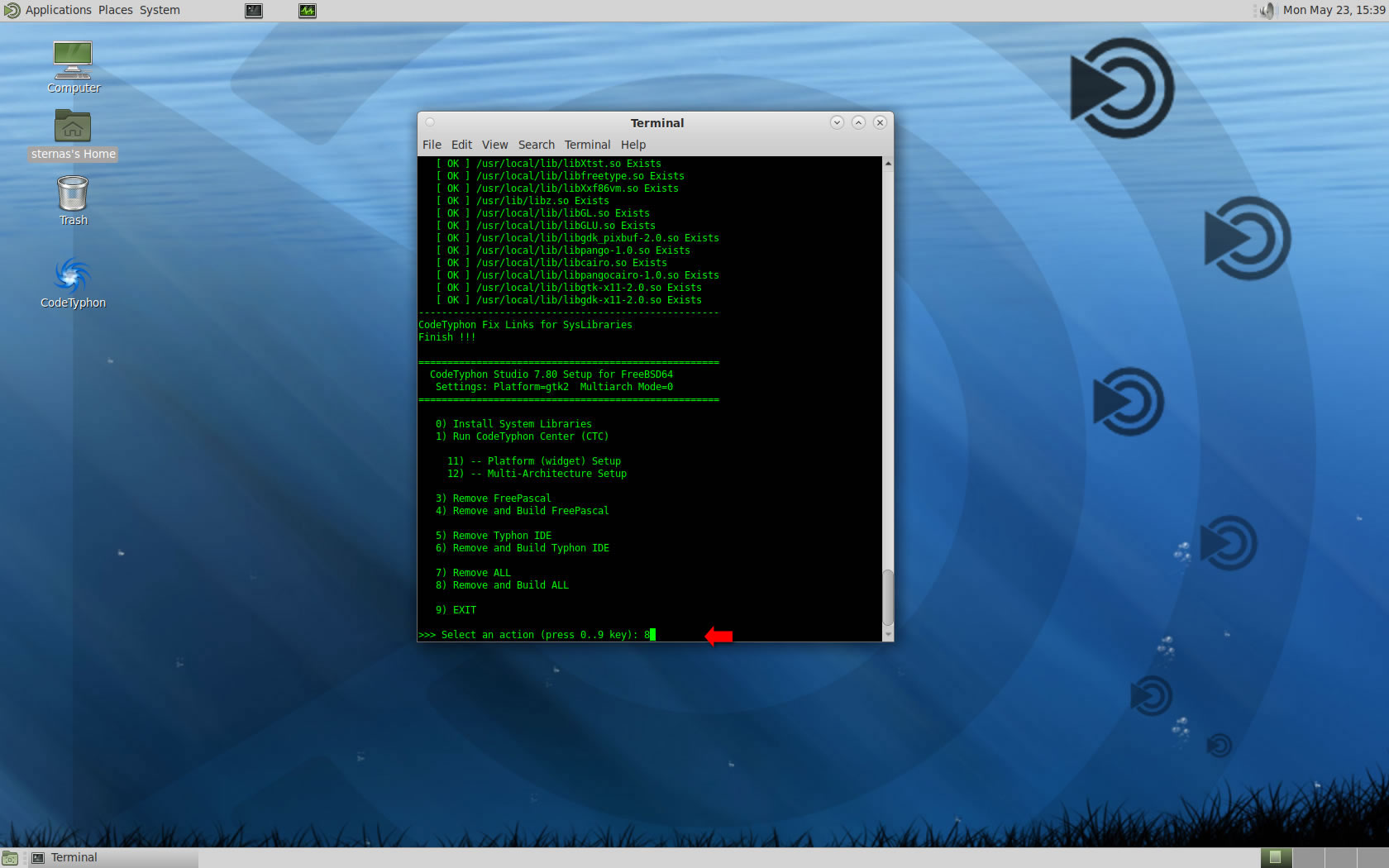Switch to the third workspace in switcher
Image resolution: width=1389 pixels, height=868 pixels.
(x=1340, y=857)
